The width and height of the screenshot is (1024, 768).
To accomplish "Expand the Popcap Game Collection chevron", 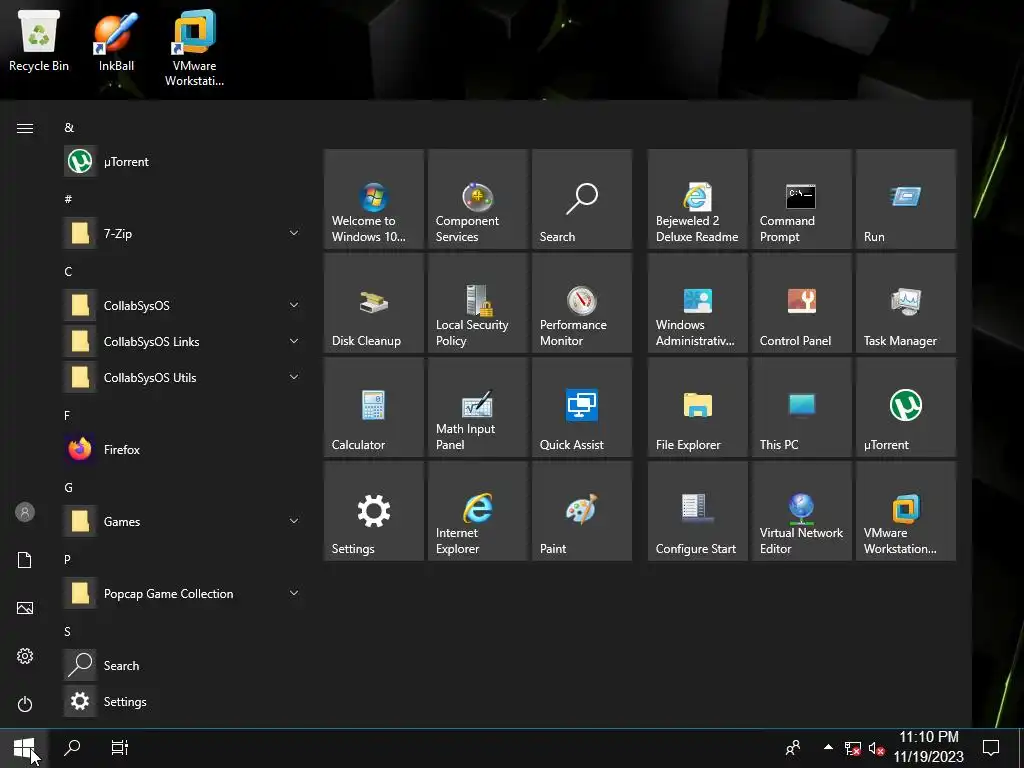I will [x=294, y=593].
